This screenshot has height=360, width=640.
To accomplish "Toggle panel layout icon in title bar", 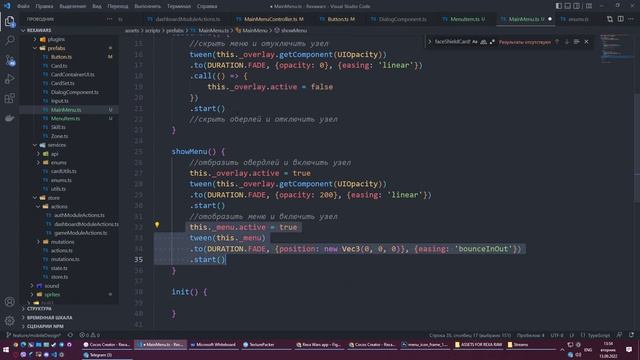I will pos(567,6).
